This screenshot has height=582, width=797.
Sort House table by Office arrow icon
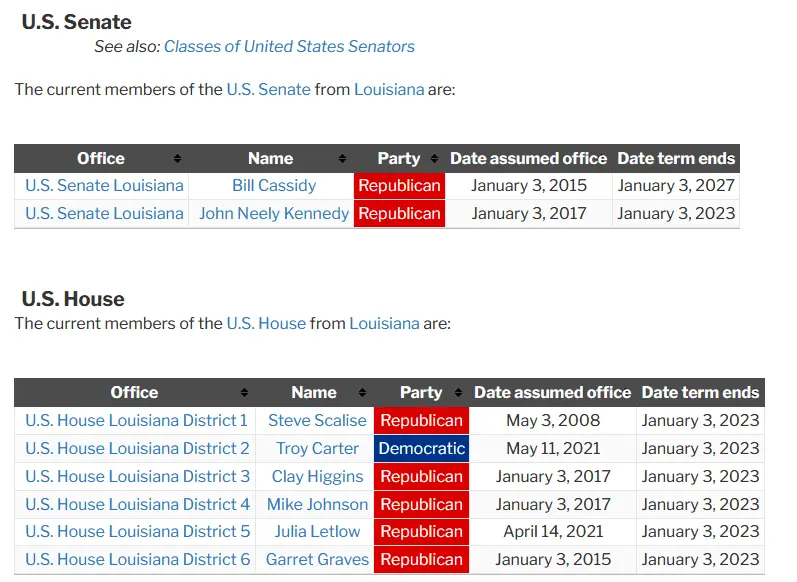click(x=244, y=393)
